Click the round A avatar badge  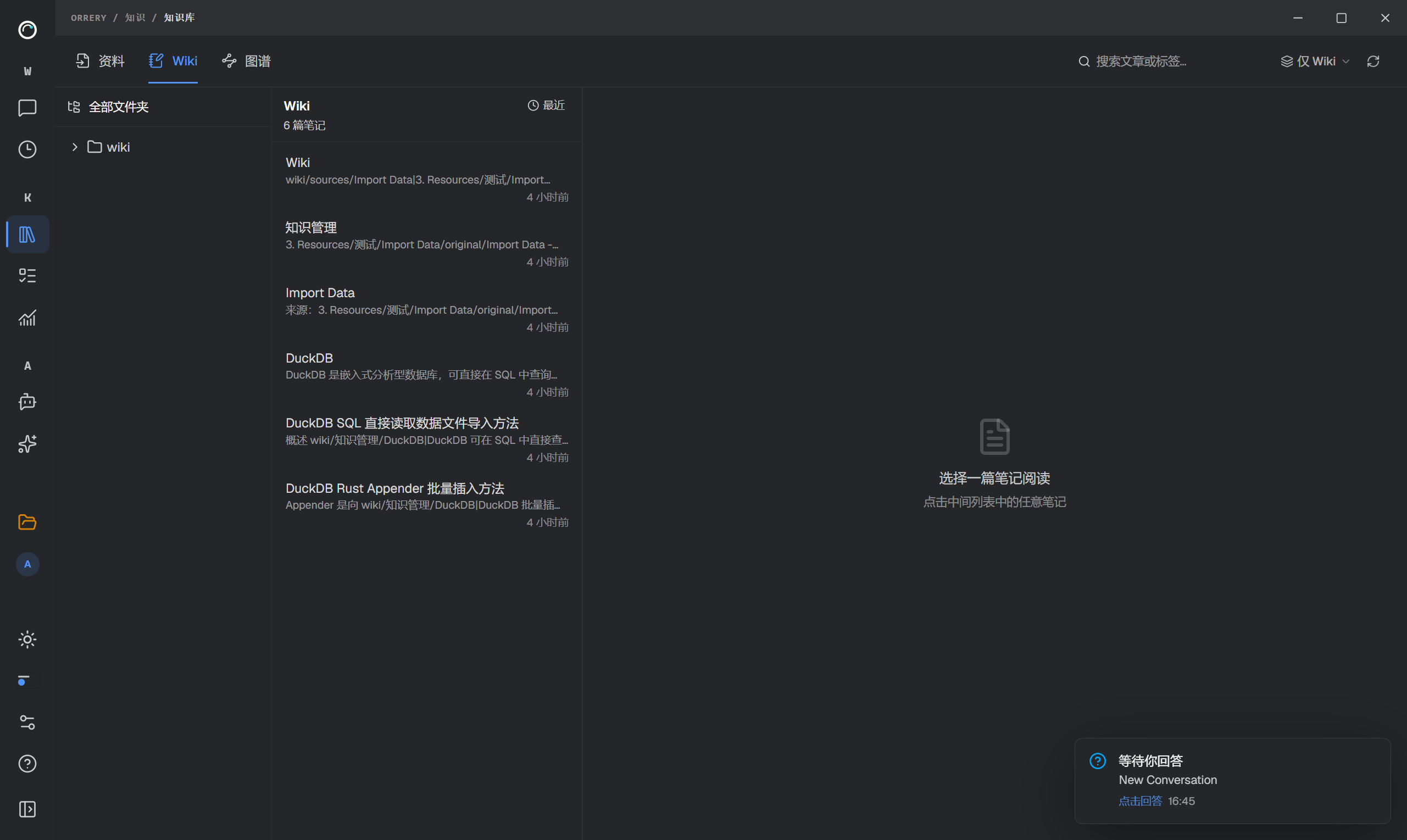pyautogui.click(x=27, y=564)
